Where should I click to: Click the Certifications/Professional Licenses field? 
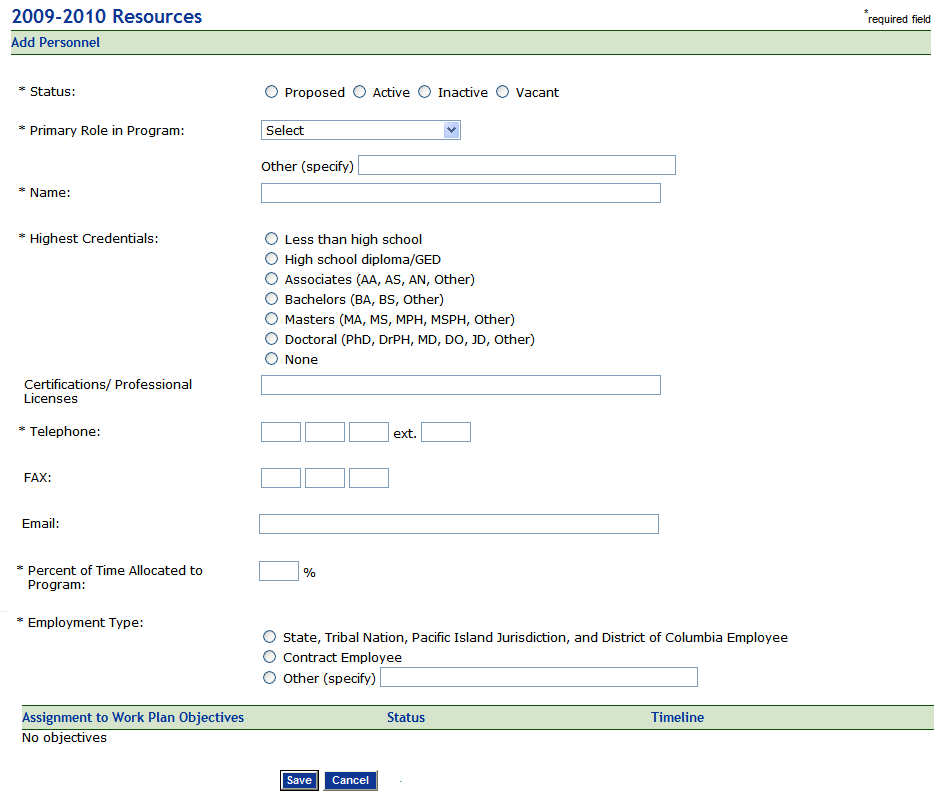(461, 385)
